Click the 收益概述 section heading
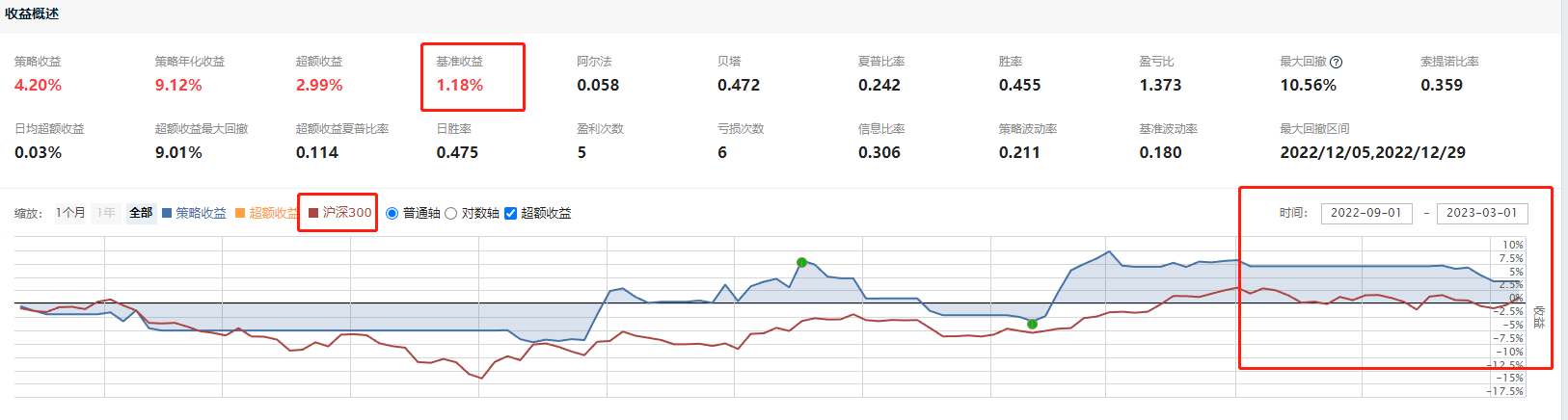This screenshot has height=420, width=1568. tap(32, 13)
